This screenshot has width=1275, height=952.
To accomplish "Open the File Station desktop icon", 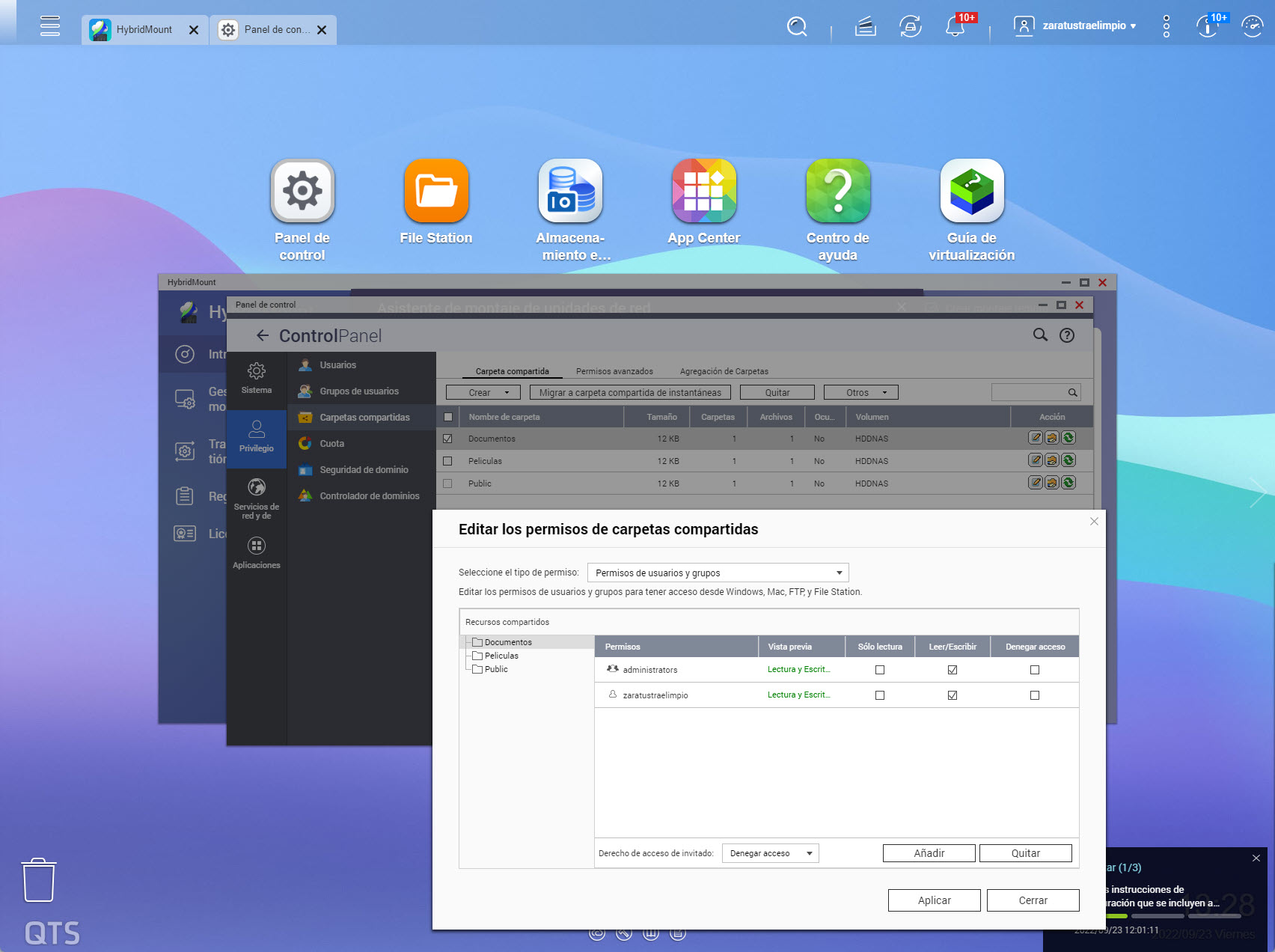I will click(436, 192).
